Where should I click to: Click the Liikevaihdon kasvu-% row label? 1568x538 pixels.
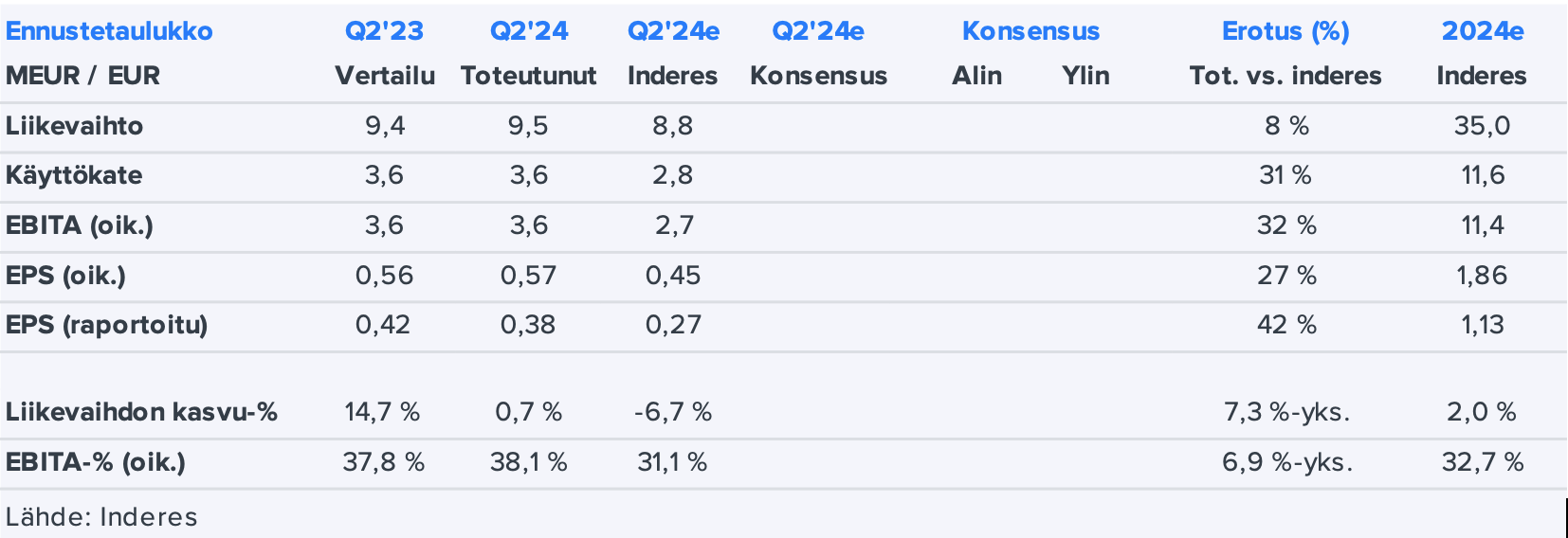pos(141,412)
